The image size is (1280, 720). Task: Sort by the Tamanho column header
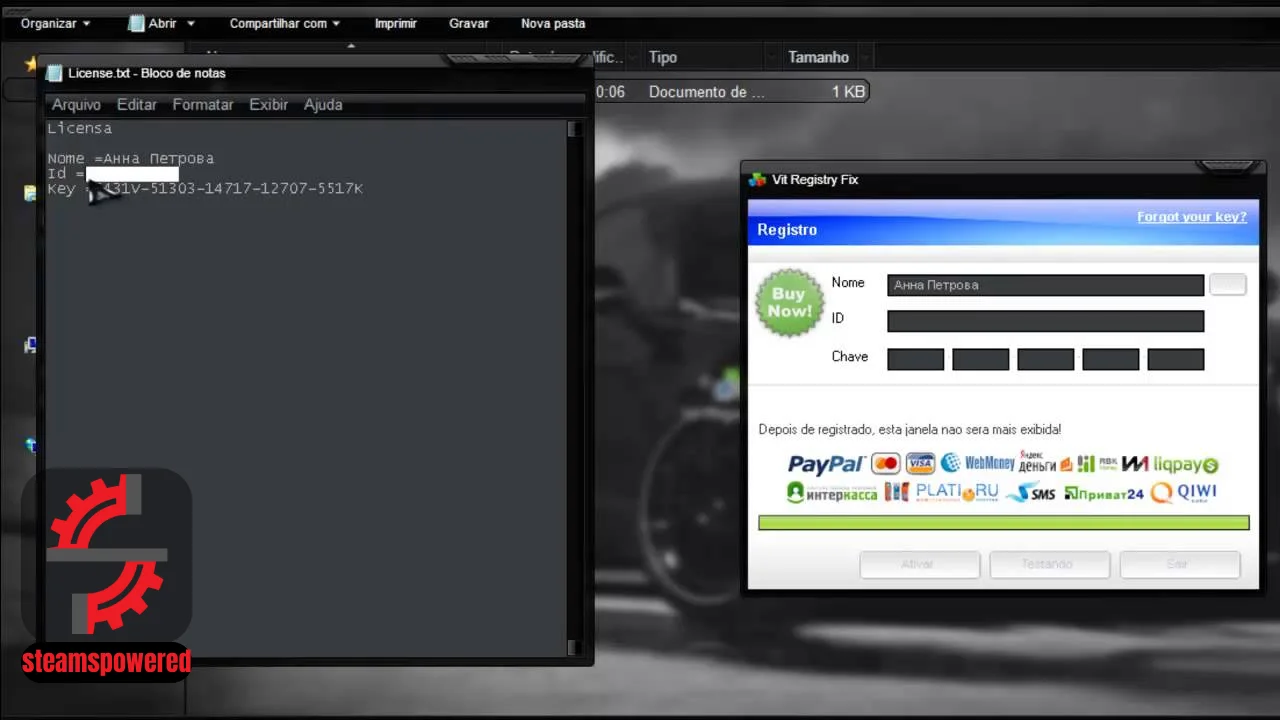(x=818, y=57)
